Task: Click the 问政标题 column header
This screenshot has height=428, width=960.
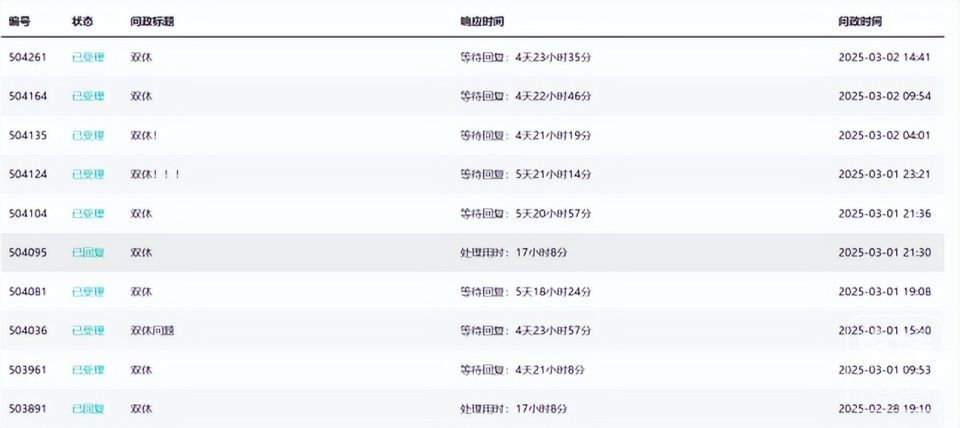Action: [x=151, y=21]
